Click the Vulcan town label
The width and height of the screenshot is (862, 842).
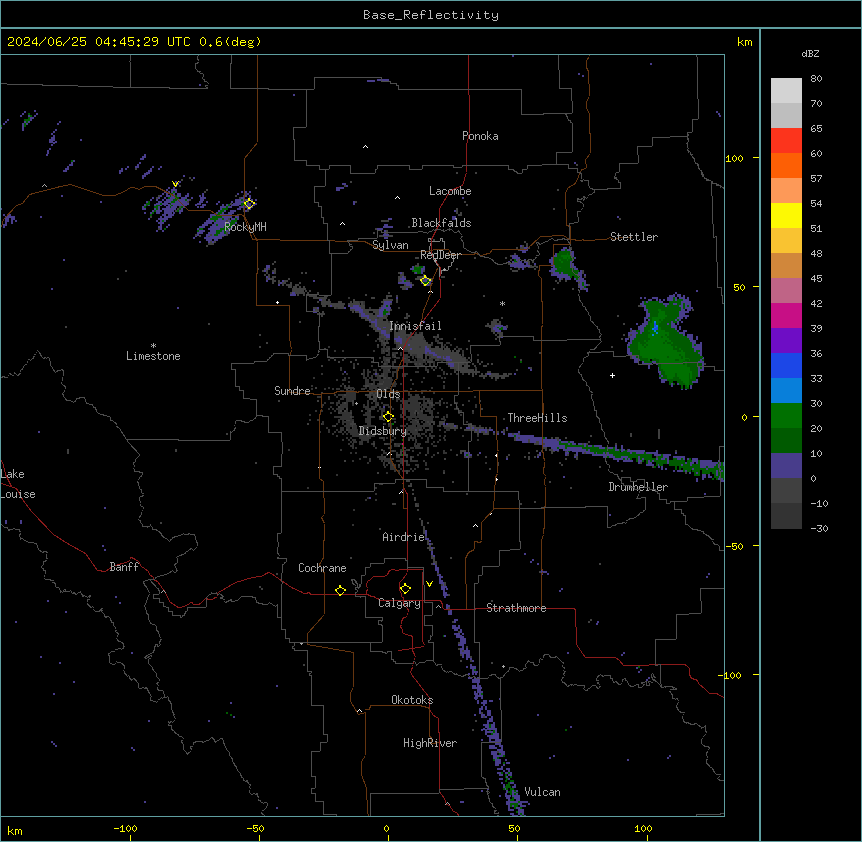pyautogui.click(x=542, y=792)
